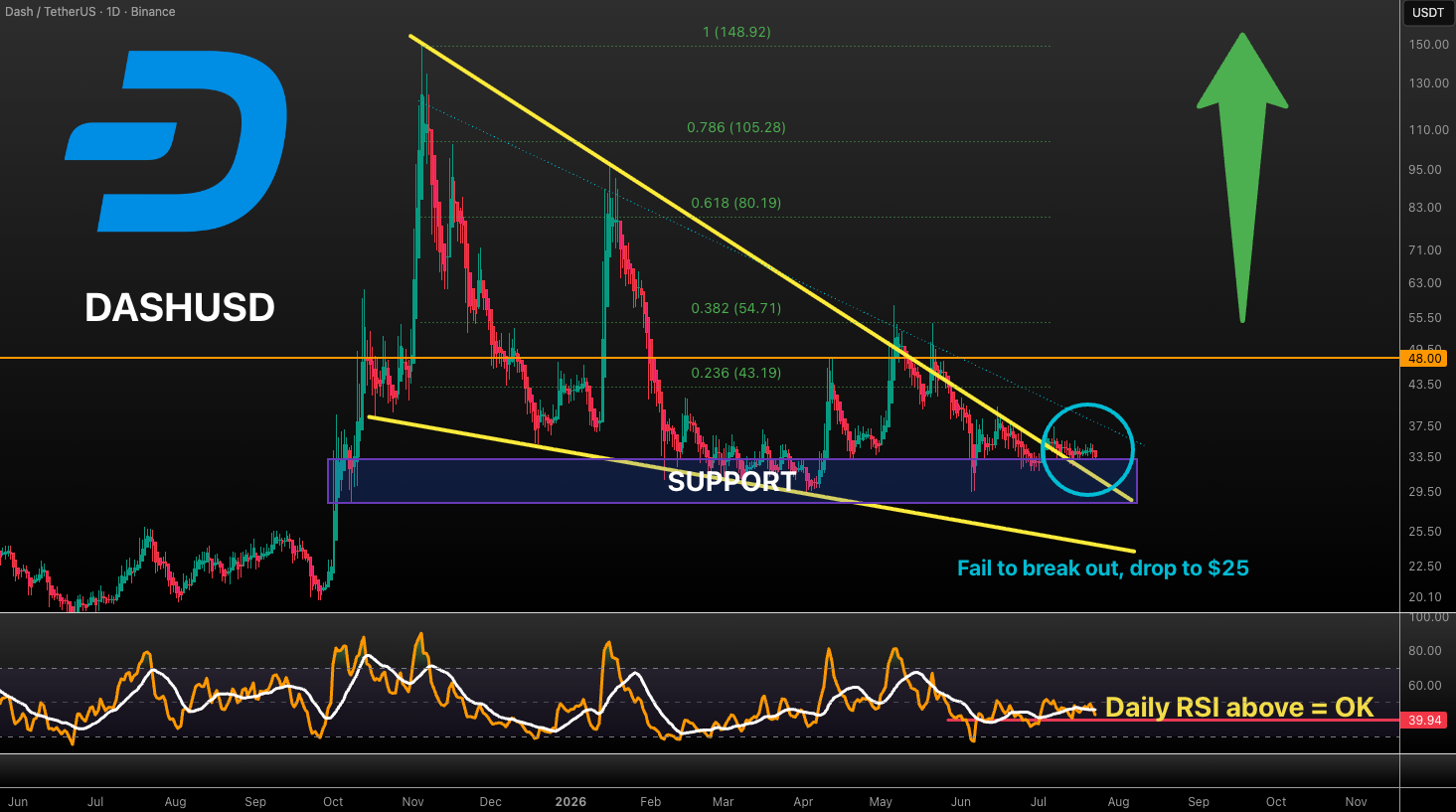The width and height of the screenshot is (1456, 812).
Task: Click the 150.00 price axis value
Action: (1428, 45)
